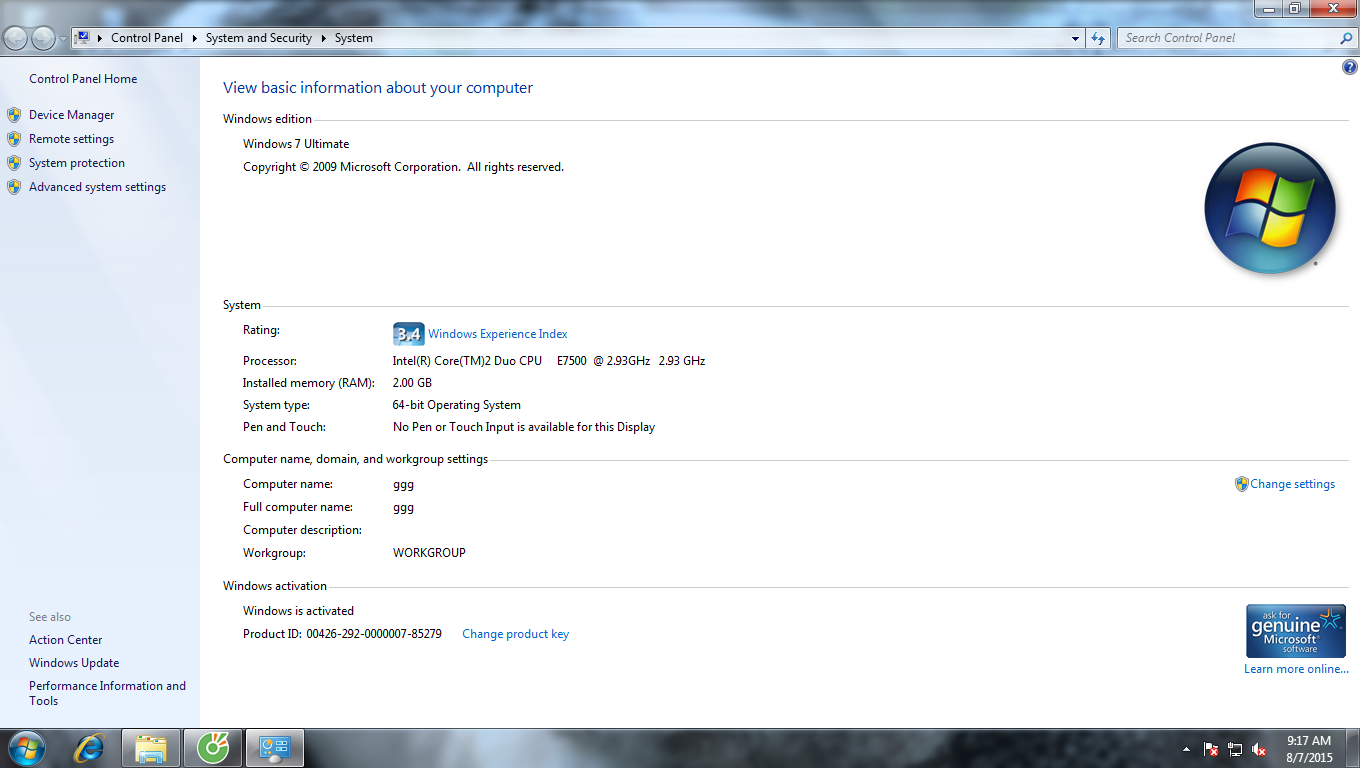Screen dimensions: 1360x768
Task: Click View basic information about your computer heading
Action: [378, 88]
